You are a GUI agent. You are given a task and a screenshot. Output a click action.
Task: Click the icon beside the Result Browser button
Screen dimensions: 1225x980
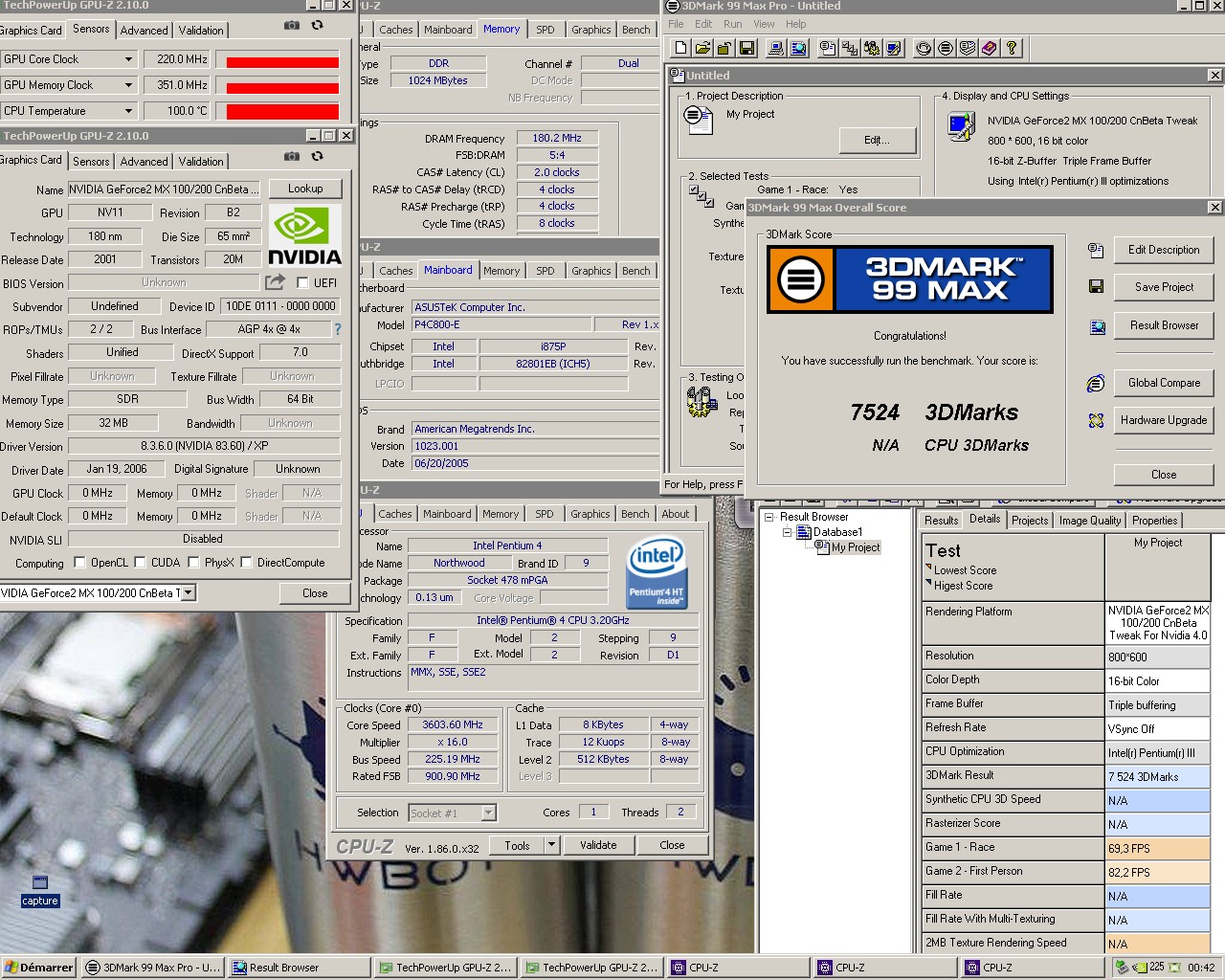click(1097, 326)
